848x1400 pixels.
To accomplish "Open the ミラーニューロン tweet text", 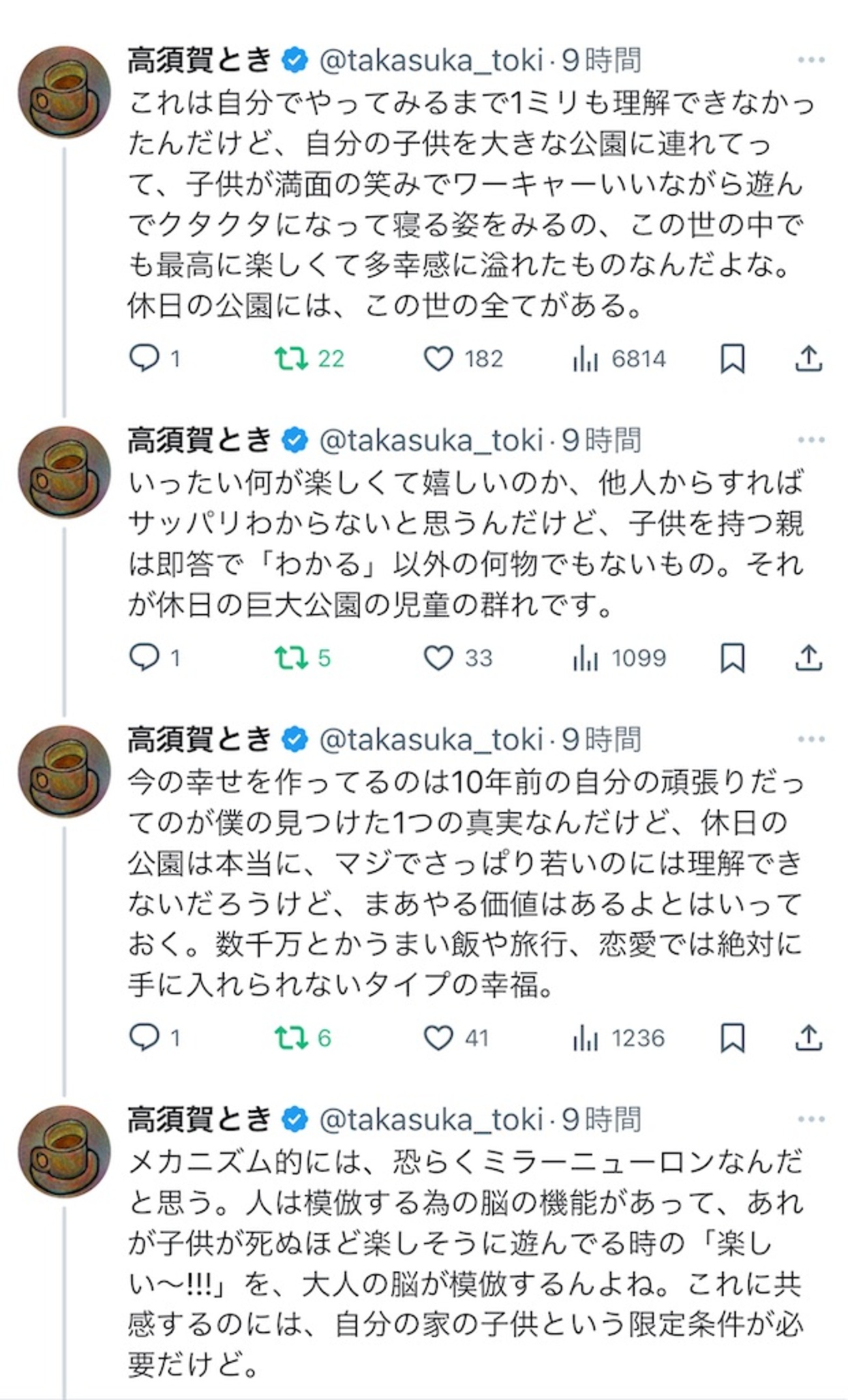I will pyautogui.click(x=464, y=1262).
